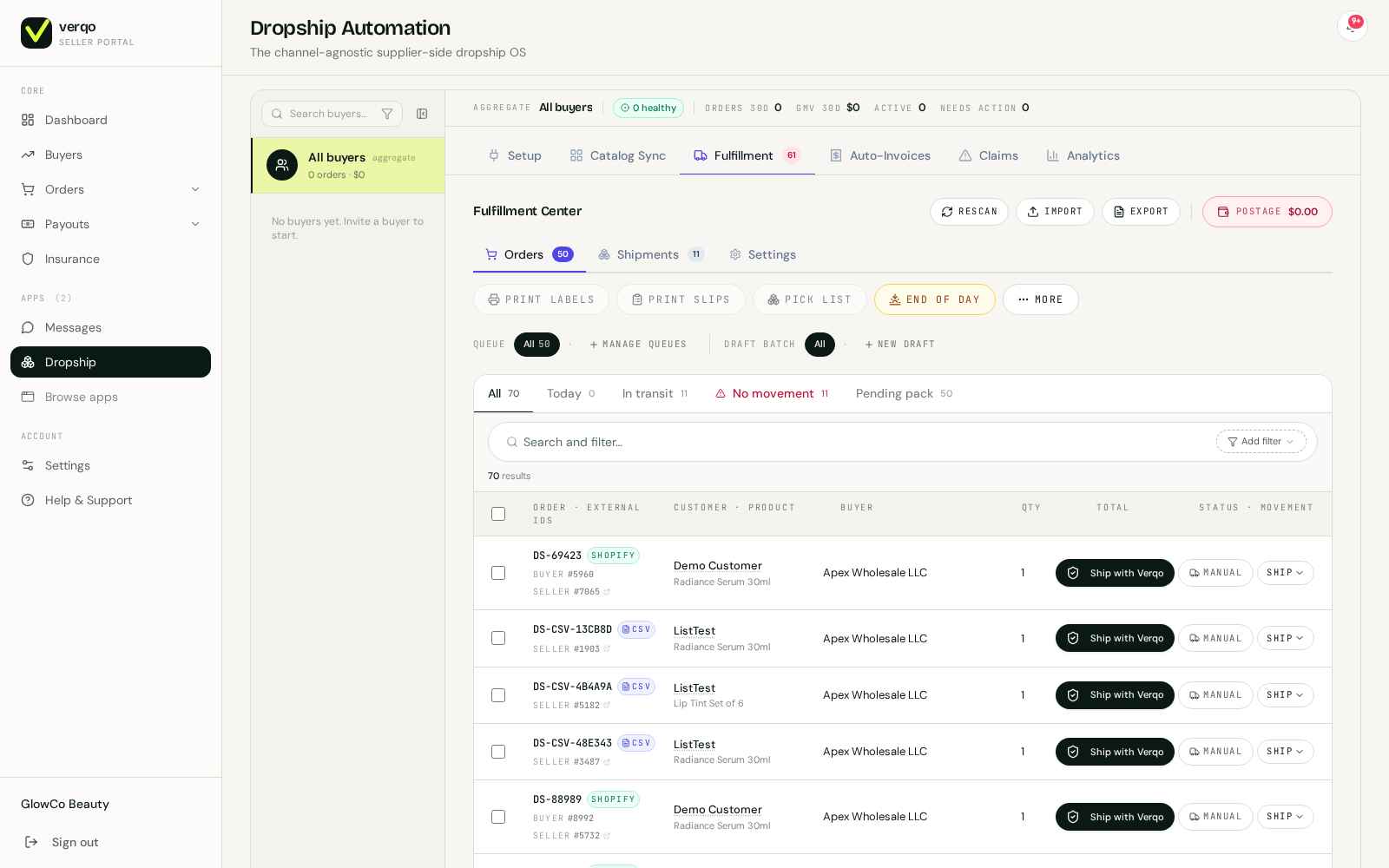Check the box for order DS-88989
Screen dimensions: 1389x868
point(498,817)
